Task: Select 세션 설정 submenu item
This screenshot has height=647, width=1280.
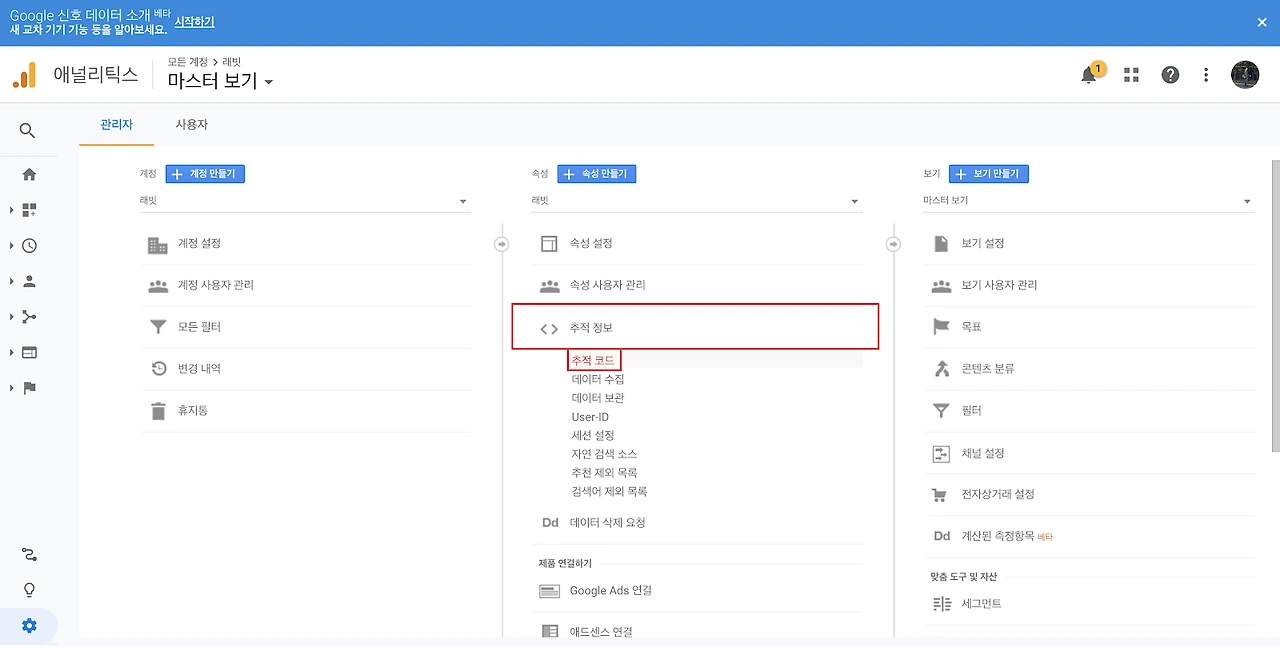Action: coord(593,435)
